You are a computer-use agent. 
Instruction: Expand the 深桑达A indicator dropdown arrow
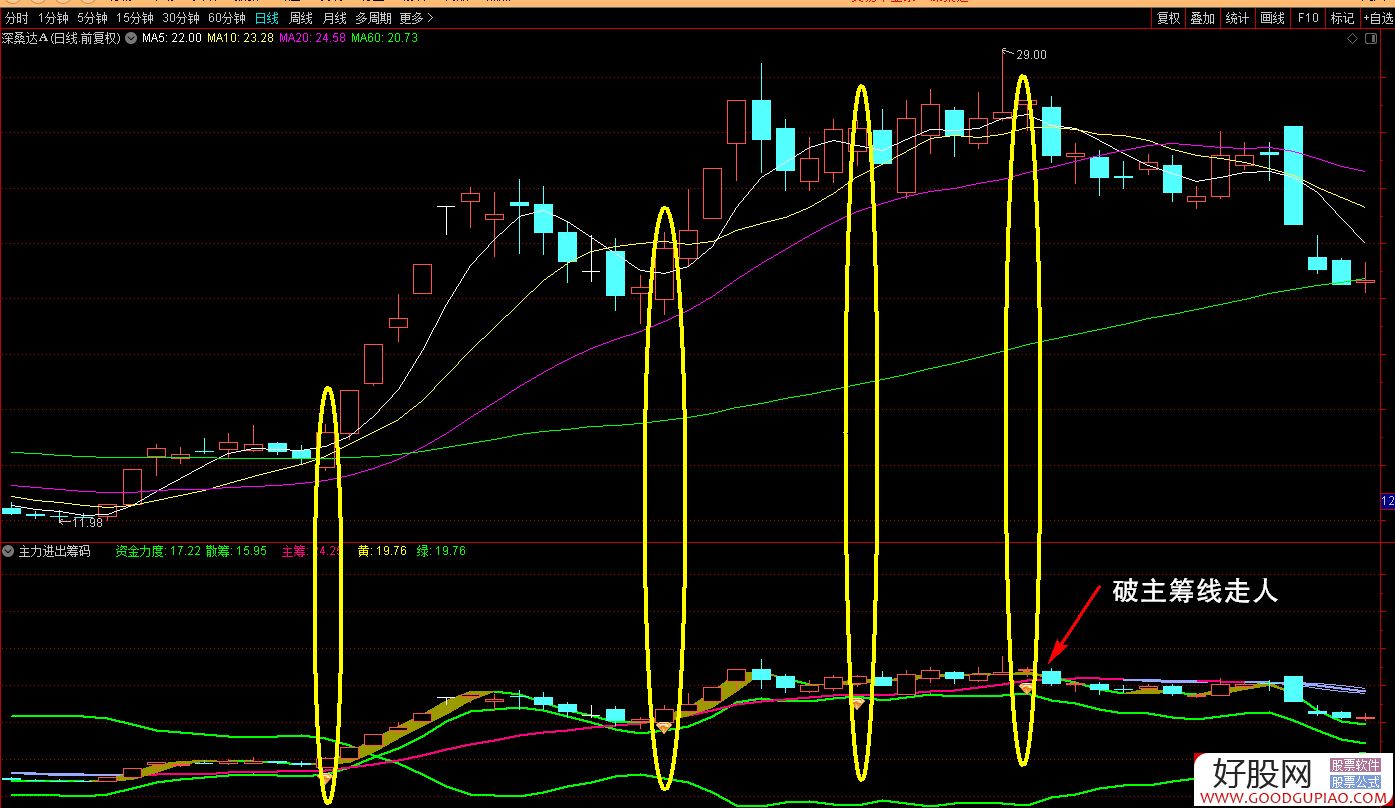tap(130, 38)
